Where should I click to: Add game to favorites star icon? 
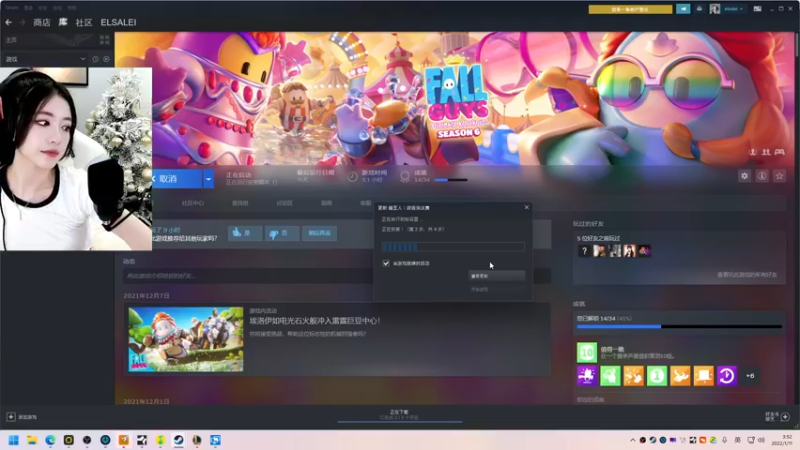(x=779, y=176)
